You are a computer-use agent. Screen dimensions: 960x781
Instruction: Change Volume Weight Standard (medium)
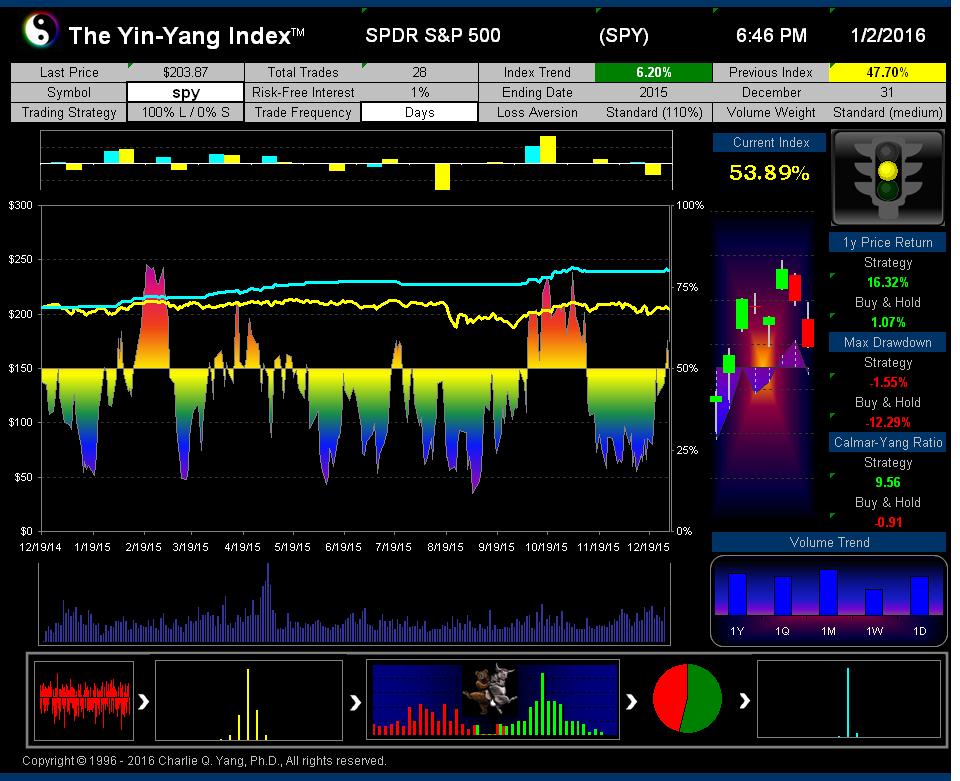coord(887,113)
